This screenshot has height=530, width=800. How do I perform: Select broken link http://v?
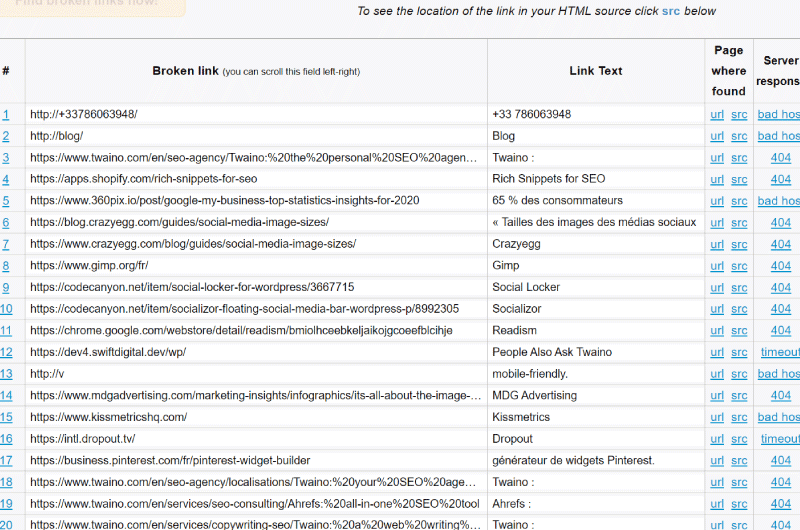(x=47, y=374)
